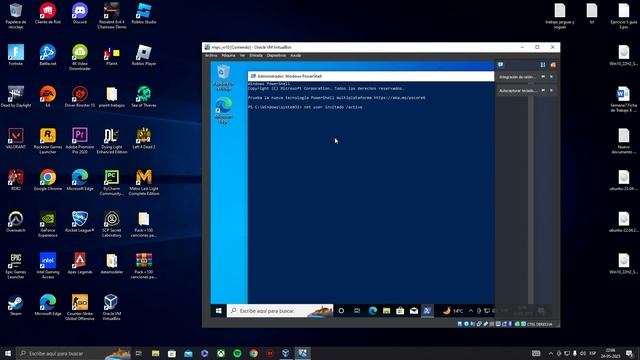This screenshot has width=640, height=360.
Task: Click the guest VM search box
Action: 280,311
